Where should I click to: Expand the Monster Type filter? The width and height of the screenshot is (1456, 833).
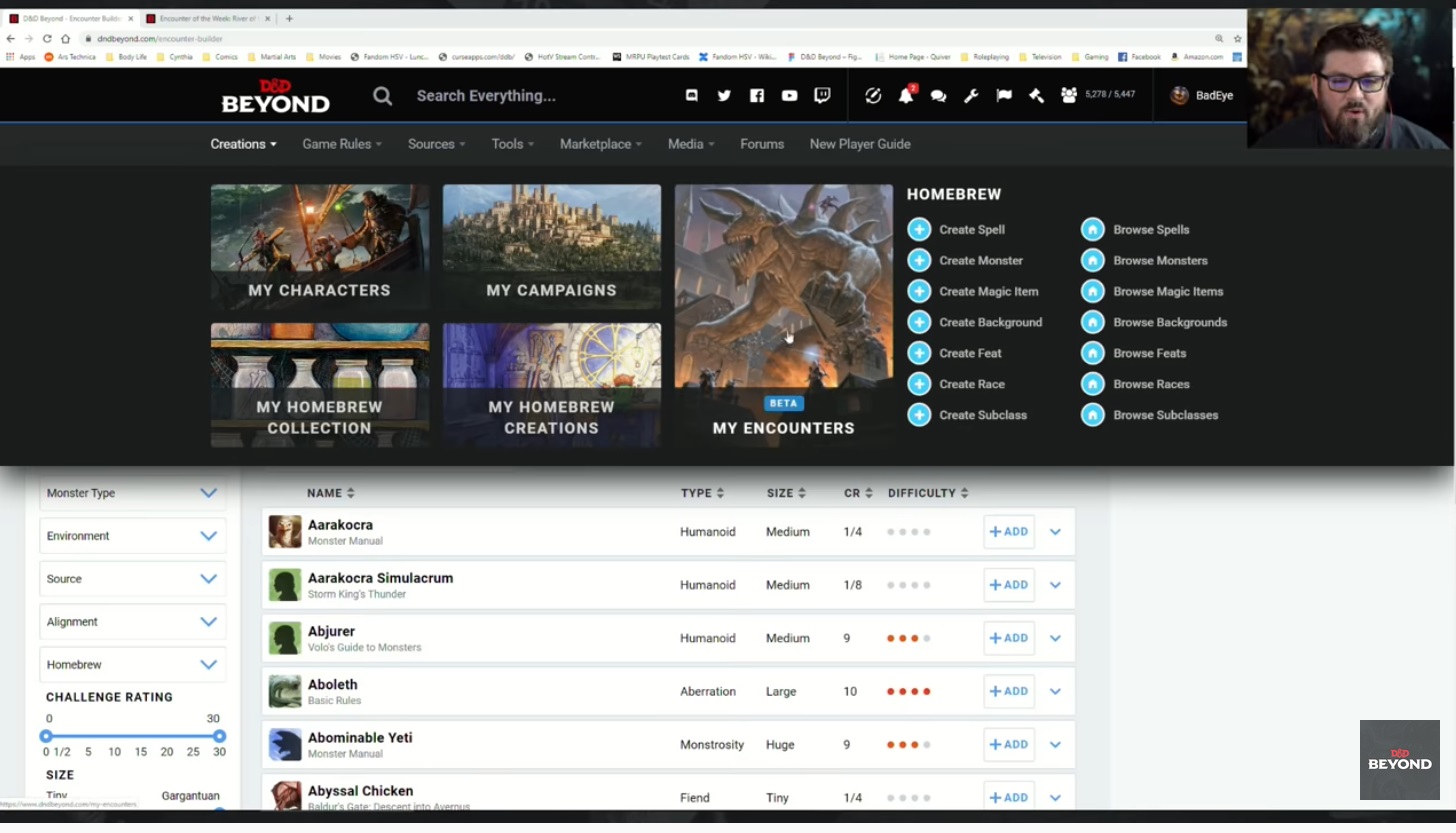132,493
